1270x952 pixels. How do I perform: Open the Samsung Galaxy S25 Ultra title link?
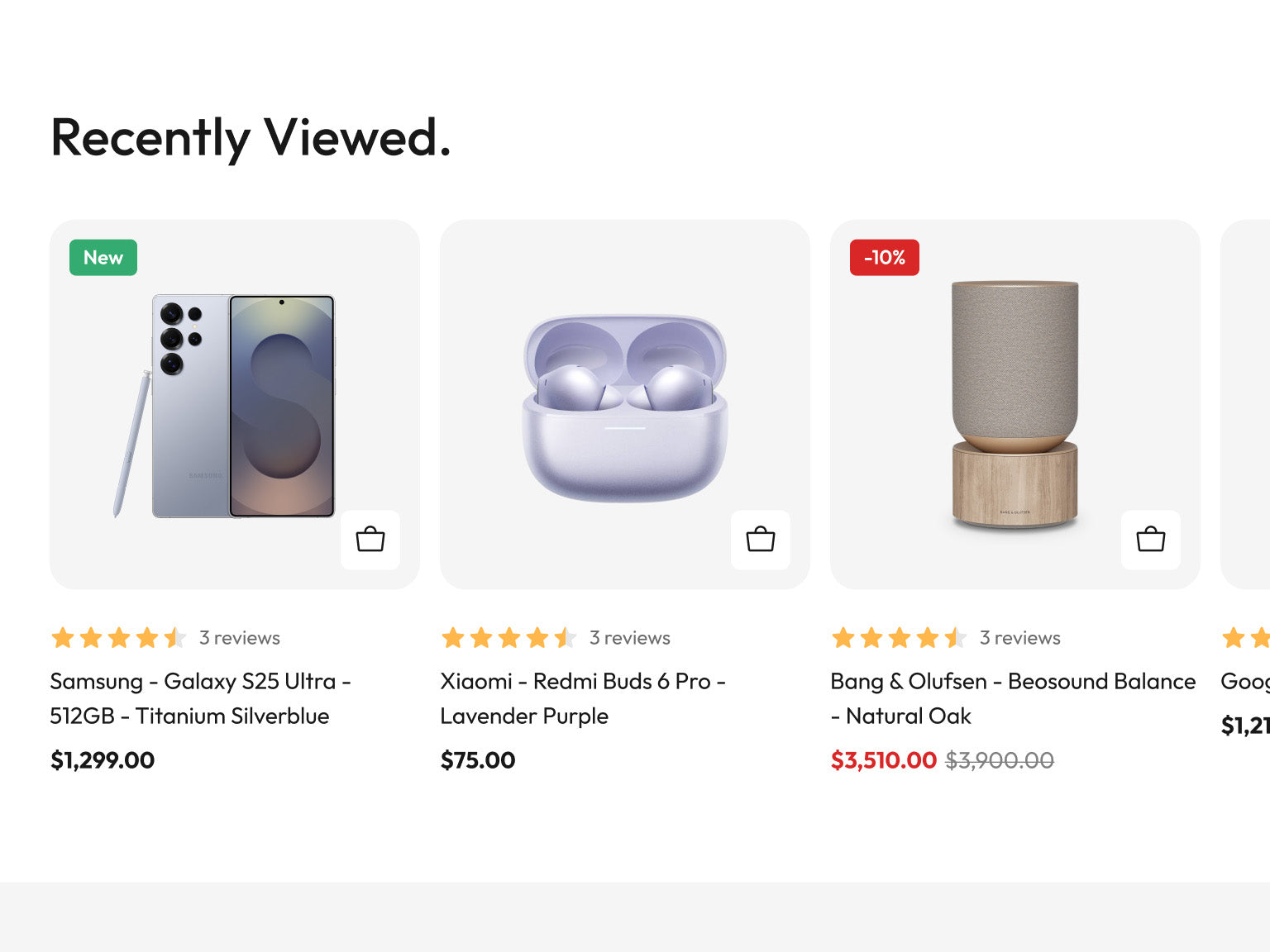point(200,698)
